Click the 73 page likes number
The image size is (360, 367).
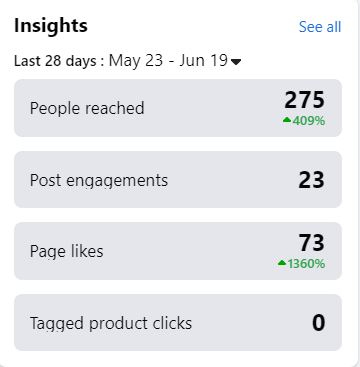pos(311,243)
